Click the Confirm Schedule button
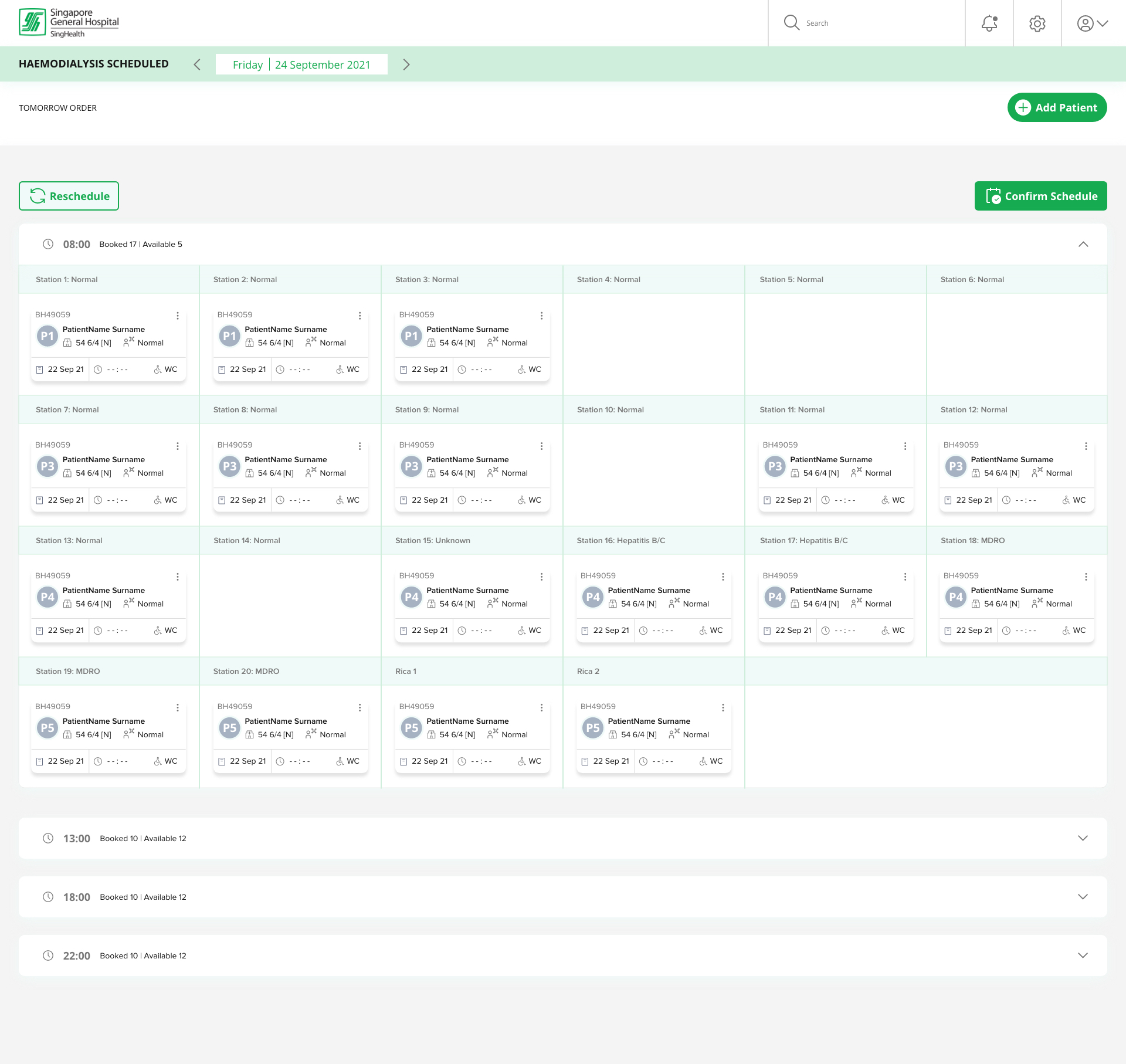 (1041, 196)
